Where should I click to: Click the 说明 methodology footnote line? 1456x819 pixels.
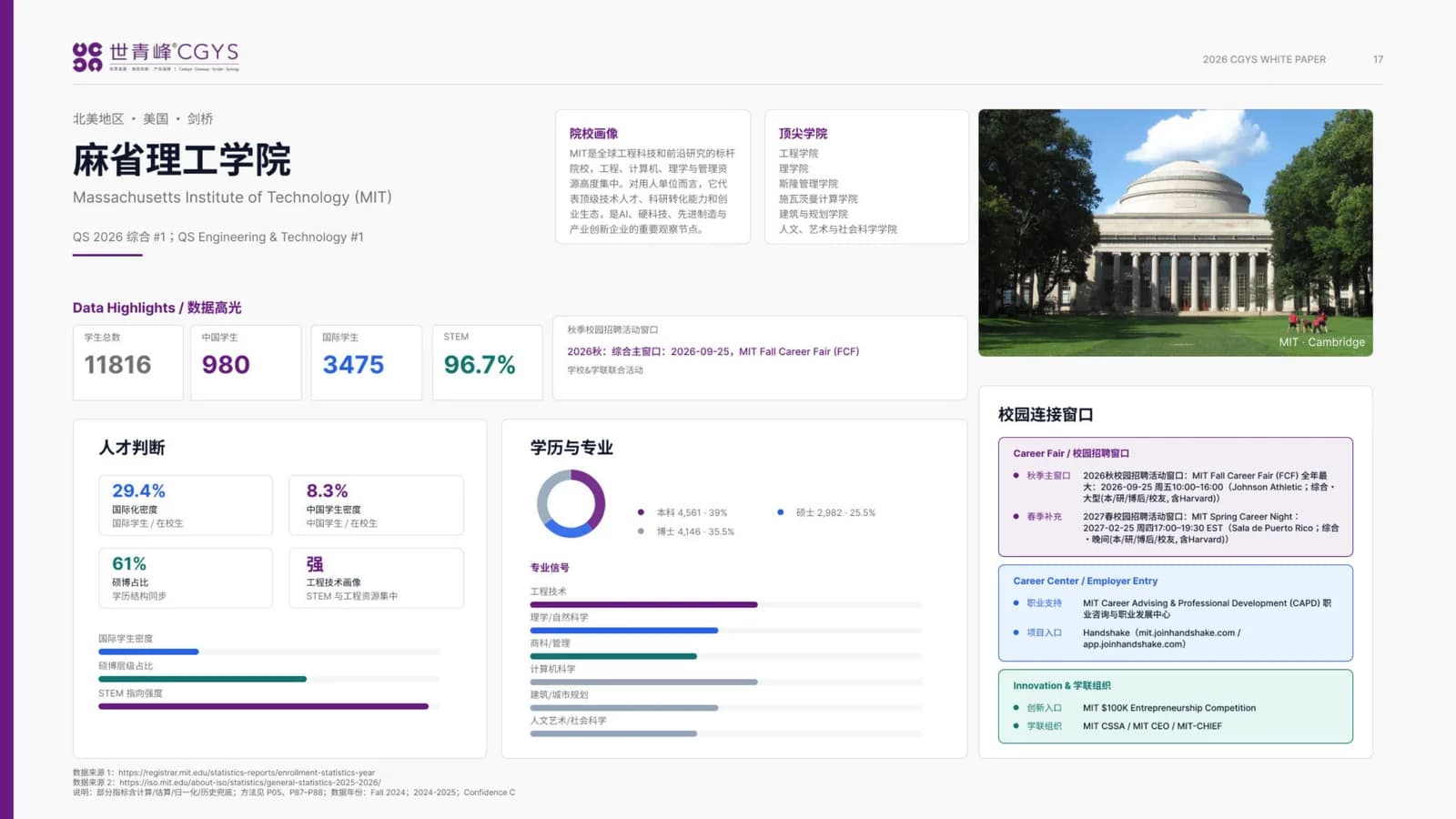pyautogui.click(x=294, y=793)
